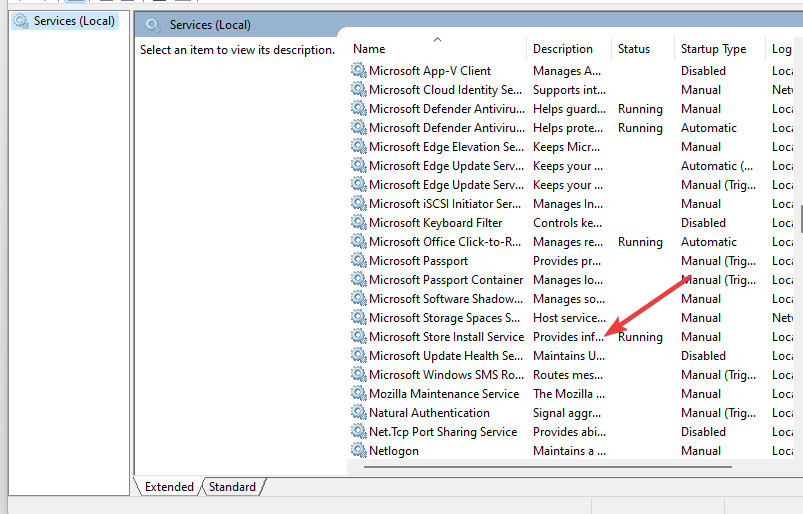This screenshot has width=803, height=514.
Task: Sort by the Log On column header
Action: (784, 49)
